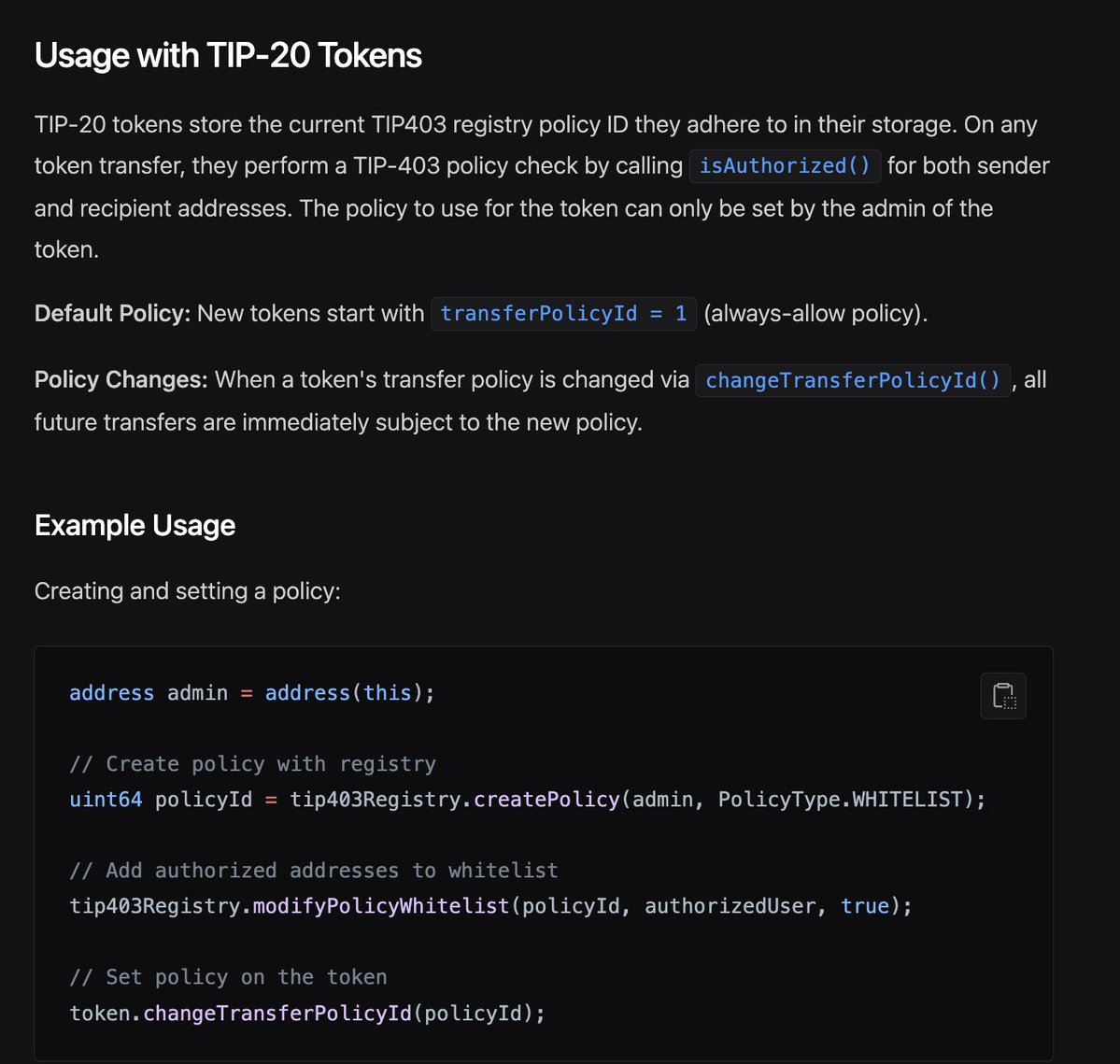This screenshot has height=1064, width=1120.
Task: Click the 'address admin = address(this);' code line
Action: 251,693
